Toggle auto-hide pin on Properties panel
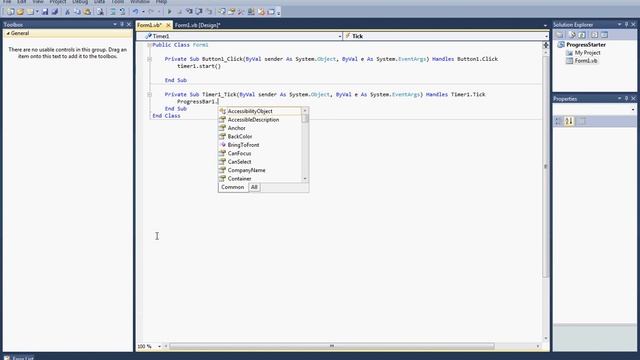This screenshot has width=640, height=360. coord(627,99)
